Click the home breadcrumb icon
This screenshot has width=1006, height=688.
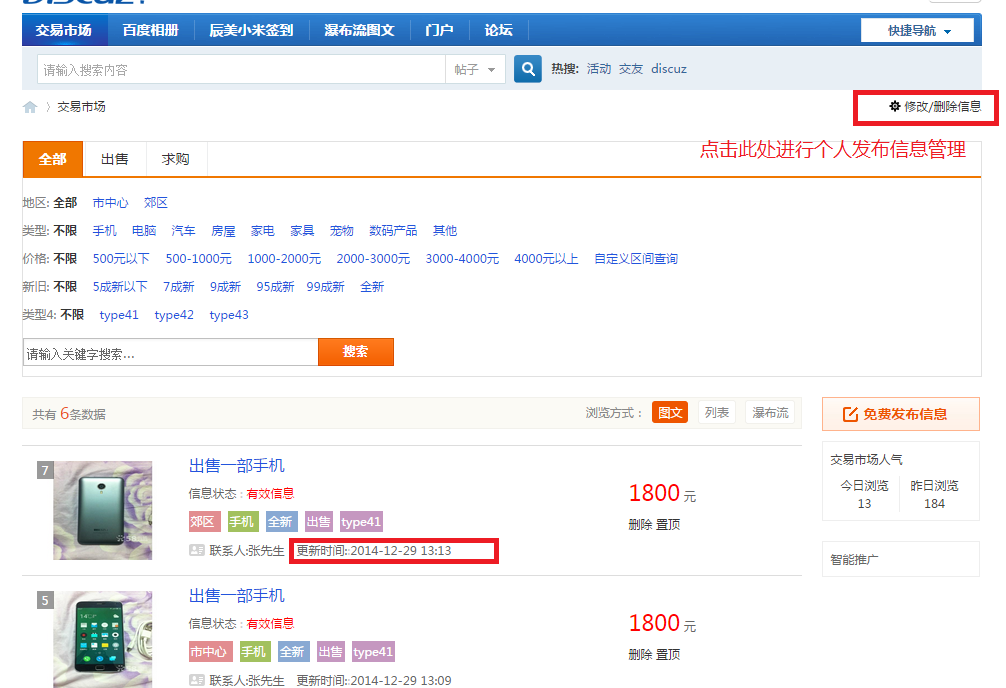[x=30, y=107]
